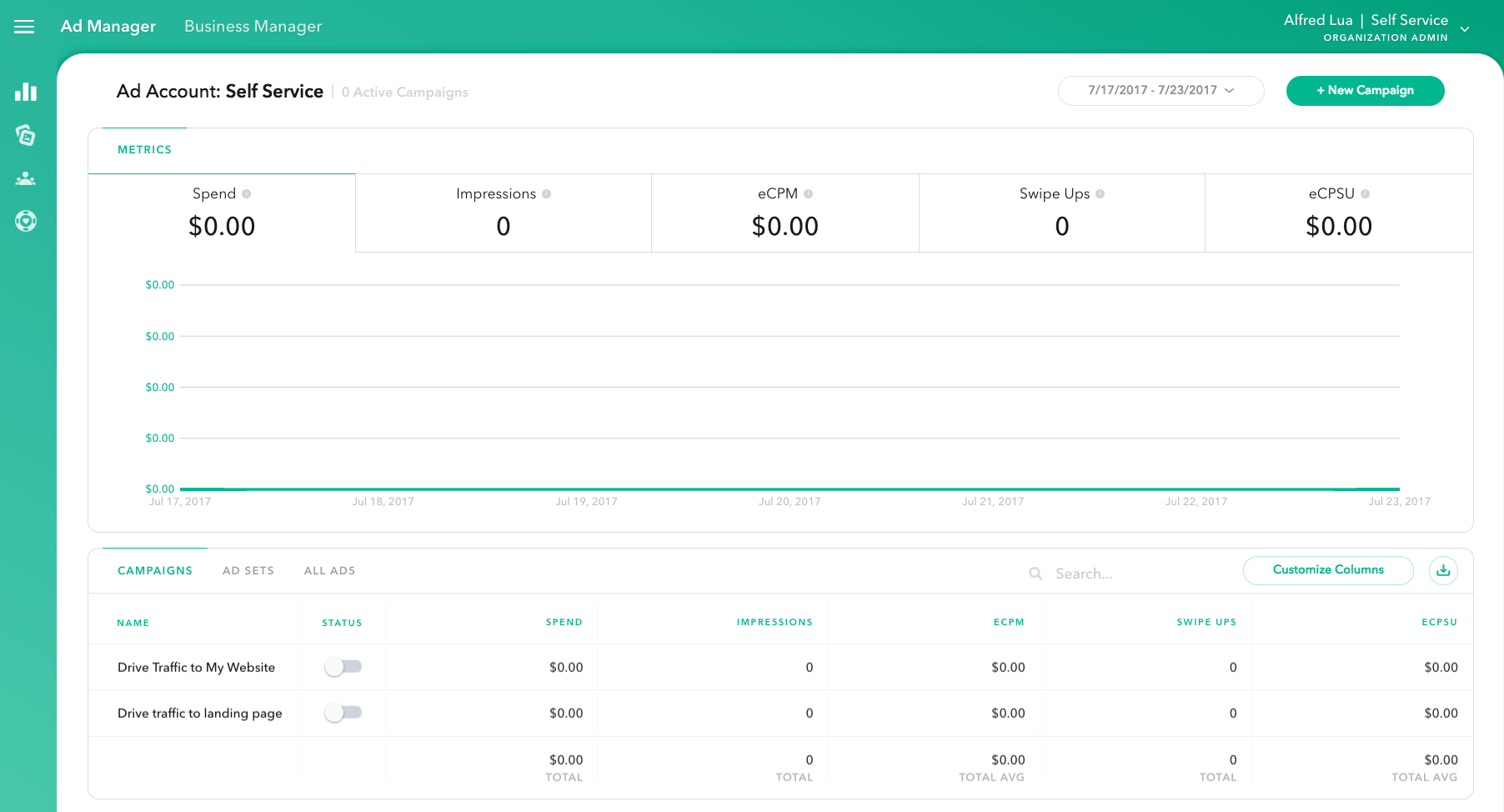The image size is (1504, 812).
Task: Open the Creative Library sidebar icon
Action: pyautogui.click(x=26, y=135)
